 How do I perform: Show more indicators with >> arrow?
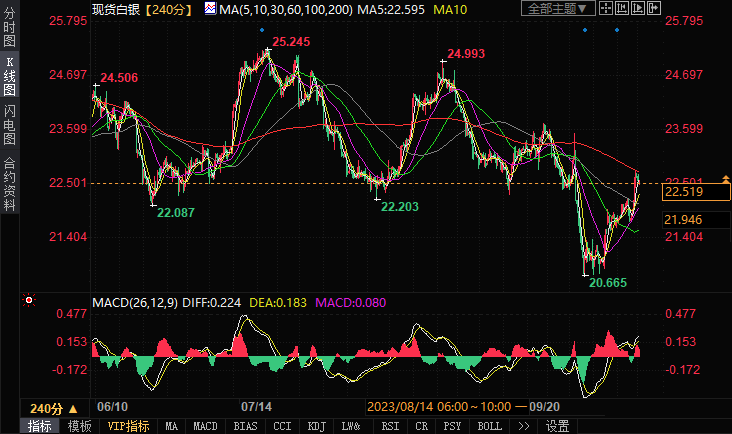pyautogui.click(x=524, y=426)
